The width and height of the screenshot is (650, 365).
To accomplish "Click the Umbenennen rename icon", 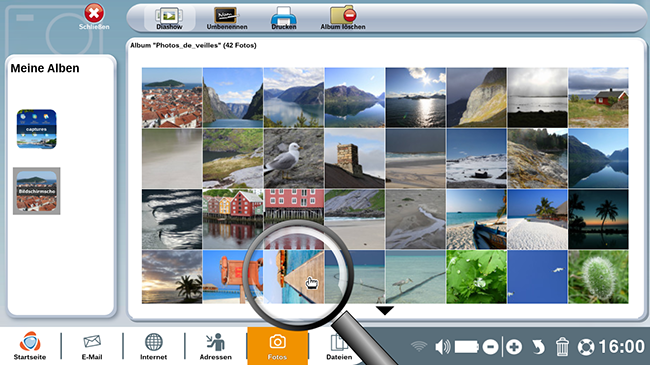I will [227, 19].
